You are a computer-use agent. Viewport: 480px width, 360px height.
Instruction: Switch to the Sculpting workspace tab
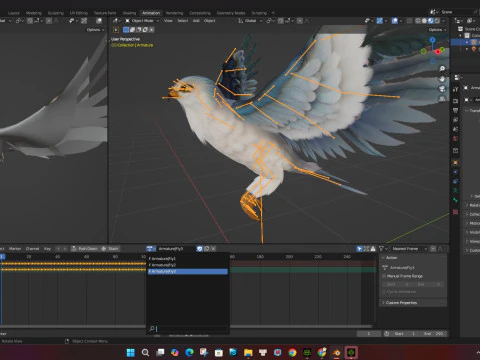[56, 13]
